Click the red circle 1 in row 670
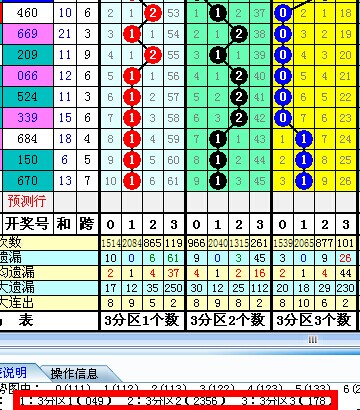This screenshot has width=360, height=410. (x=132, y=181)
